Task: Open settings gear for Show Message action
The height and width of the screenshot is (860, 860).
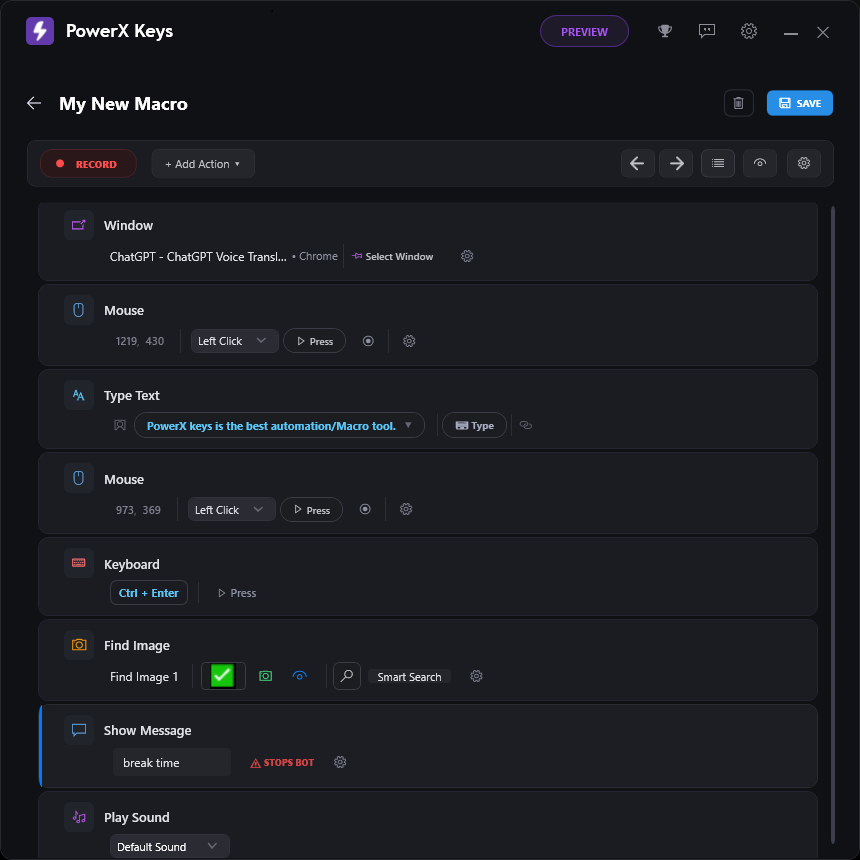Action: click(x=340, y=762)
